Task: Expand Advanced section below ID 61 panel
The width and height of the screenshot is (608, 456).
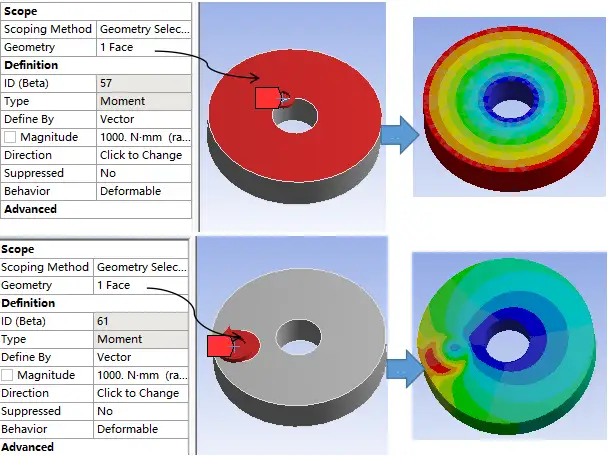Action: coord(94,447)
